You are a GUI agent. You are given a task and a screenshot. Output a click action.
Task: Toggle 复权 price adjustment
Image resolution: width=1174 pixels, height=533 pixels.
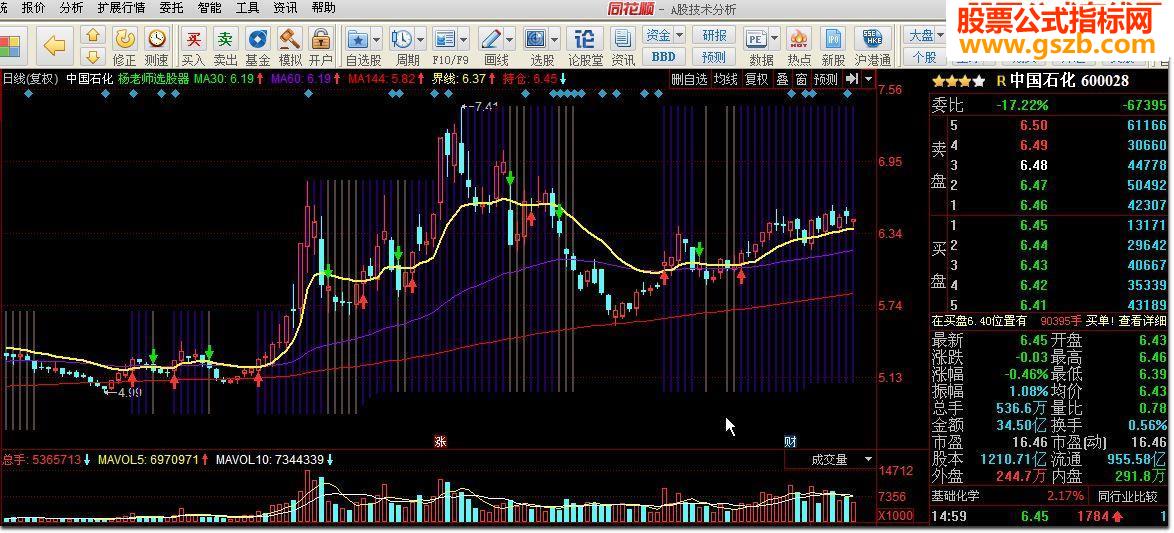(x=756, y=79)
